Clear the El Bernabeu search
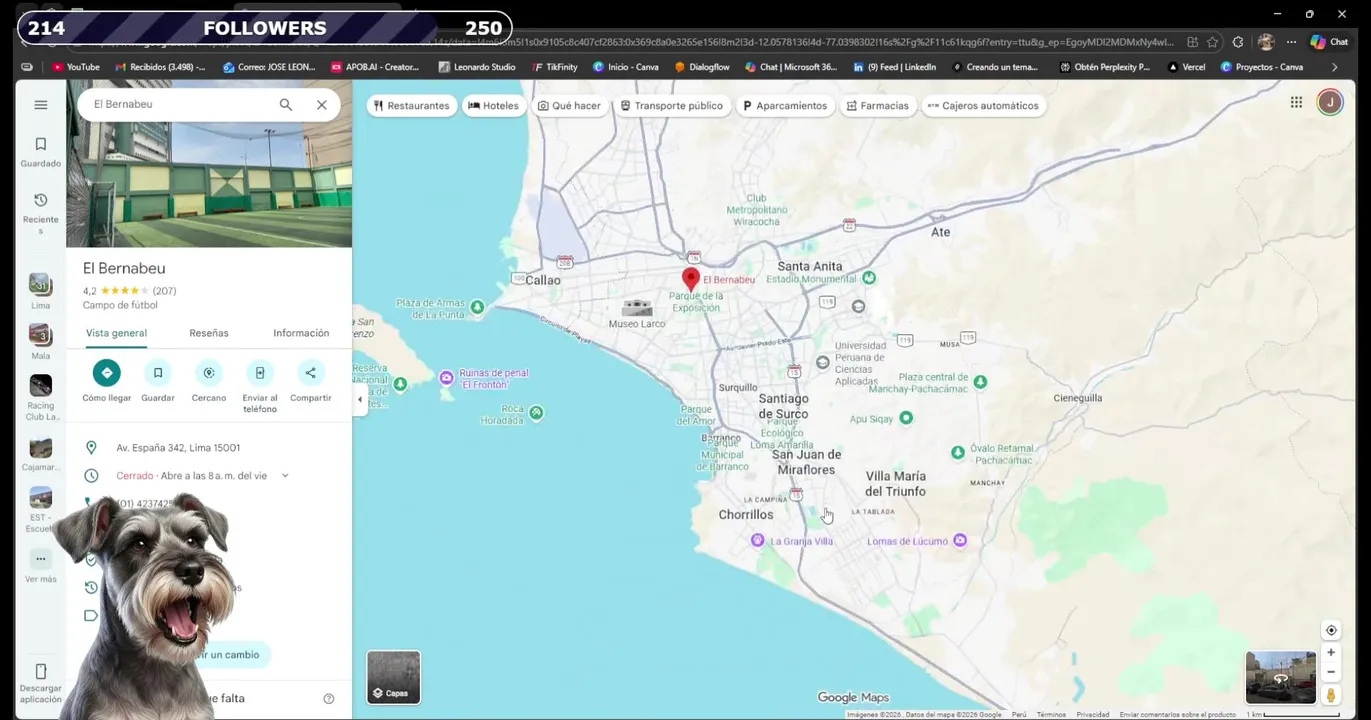Screen dimensions: 1371x720 322,105
